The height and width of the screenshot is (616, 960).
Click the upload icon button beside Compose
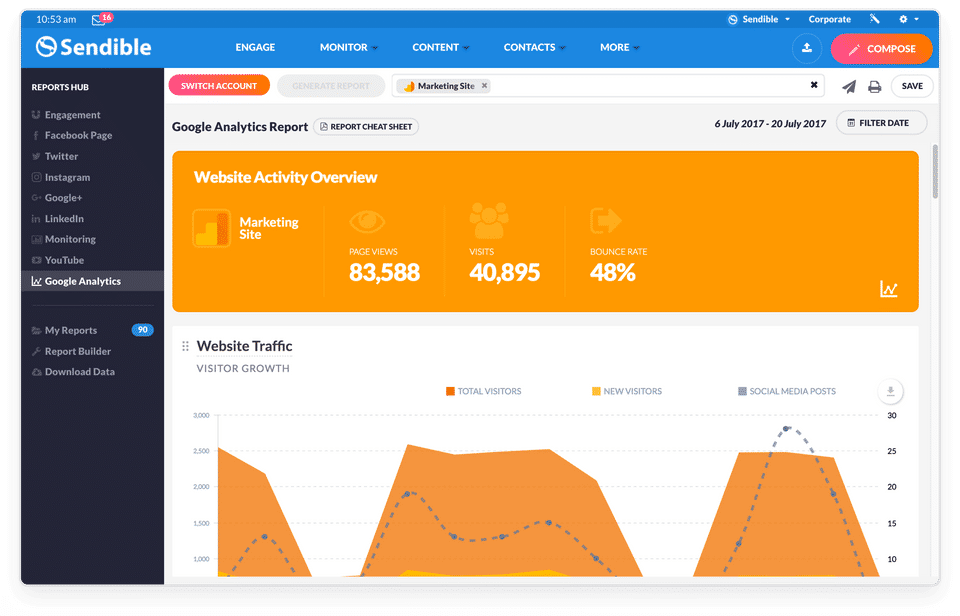point(806,48)
